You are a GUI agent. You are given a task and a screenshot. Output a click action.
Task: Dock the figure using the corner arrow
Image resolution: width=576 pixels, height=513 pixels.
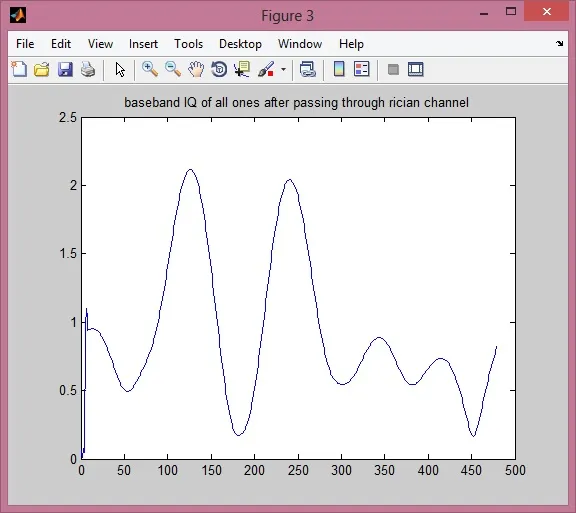[x=559, y=43]
